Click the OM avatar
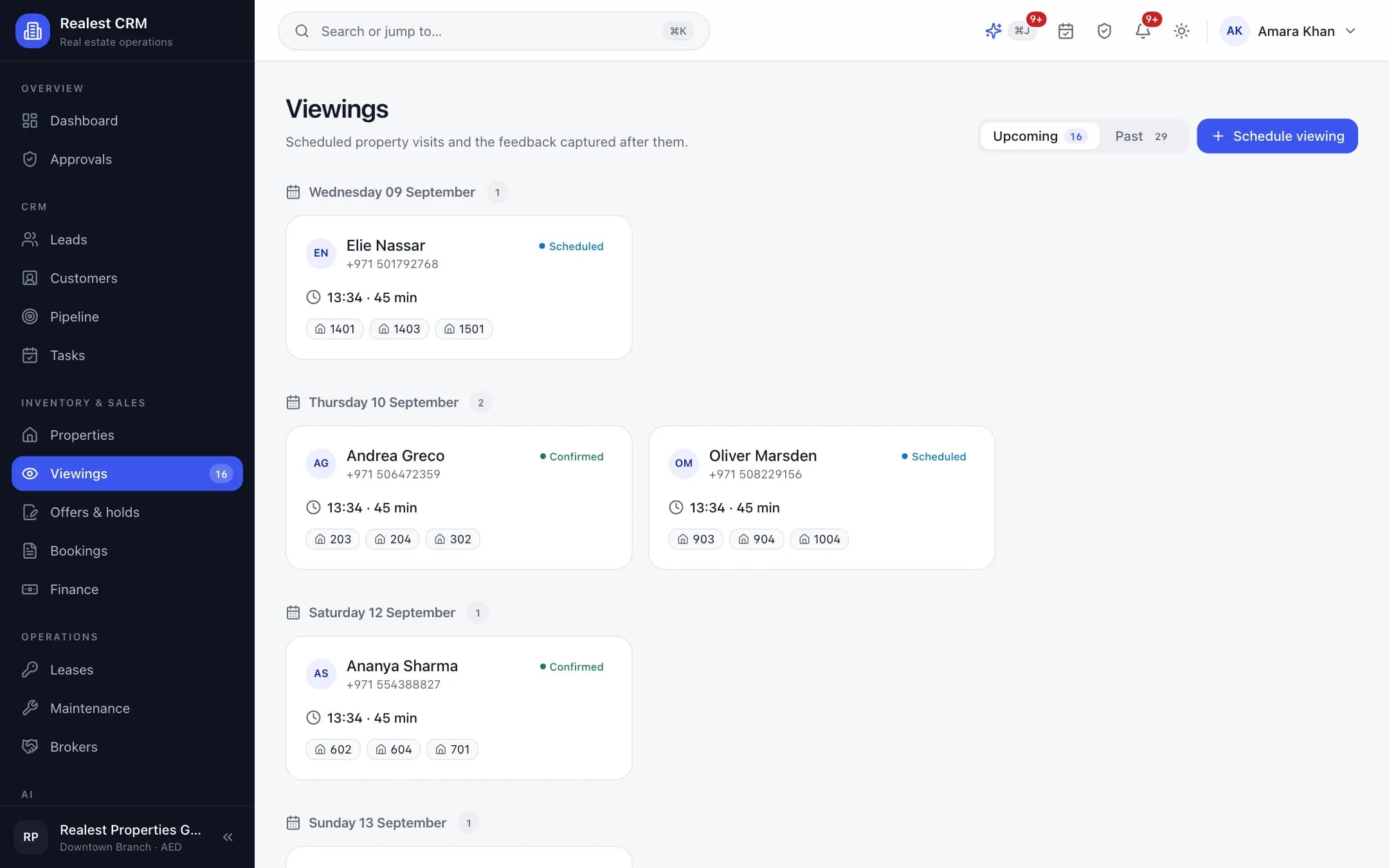Image resolution: width=1389 pixels, height=868 pixels. (x=684, y=464)
